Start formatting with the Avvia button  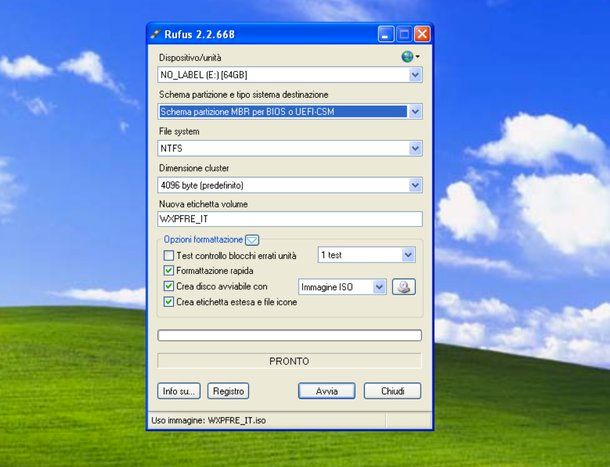(x=327, y=391)
